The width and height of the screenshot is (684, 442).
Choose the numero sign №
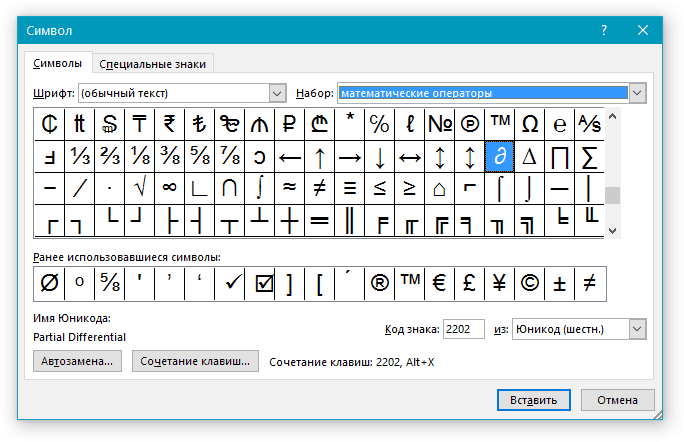[440, 124]
